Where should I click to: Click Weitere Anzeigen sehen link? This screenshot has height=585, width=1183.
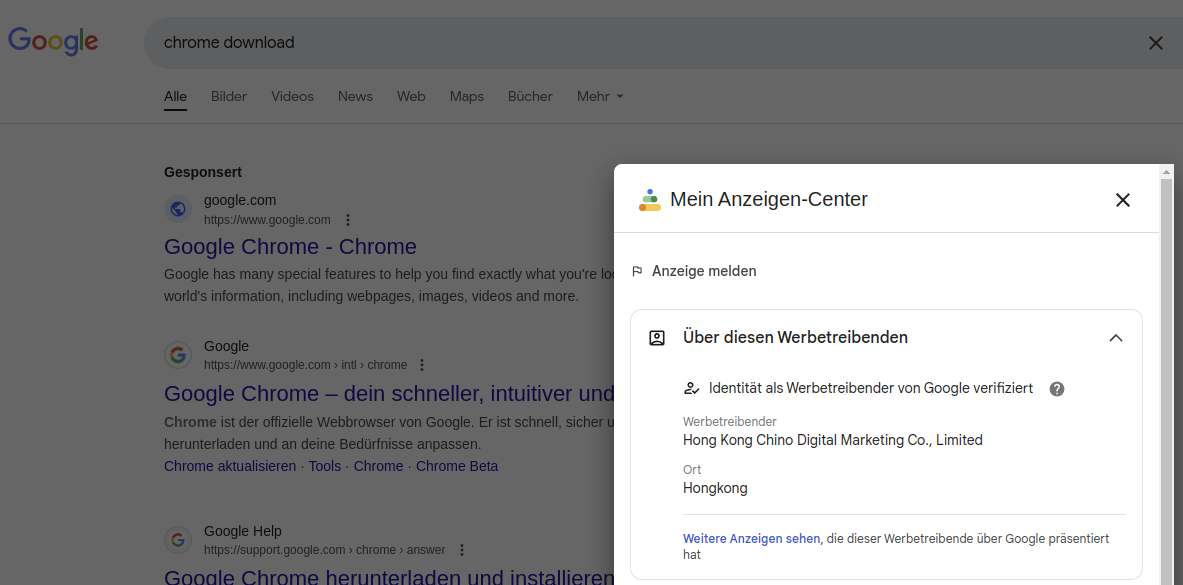[751, 539]
